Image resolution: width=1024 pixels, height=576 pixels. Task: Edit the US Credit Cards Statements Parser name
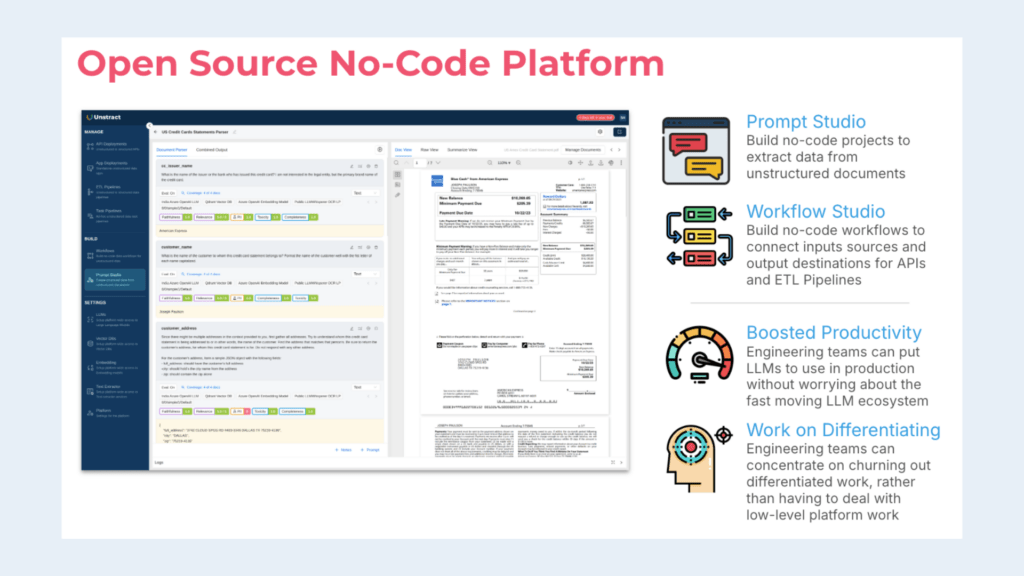coord(235,132)
